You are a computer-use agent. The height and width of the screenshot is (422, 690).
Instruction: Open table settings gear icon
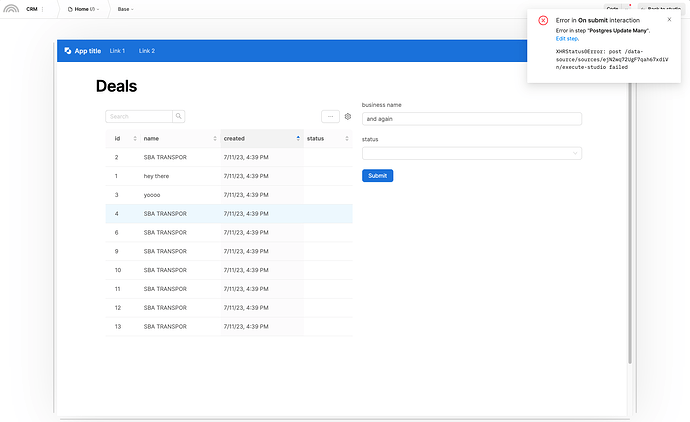coord(348,117)
